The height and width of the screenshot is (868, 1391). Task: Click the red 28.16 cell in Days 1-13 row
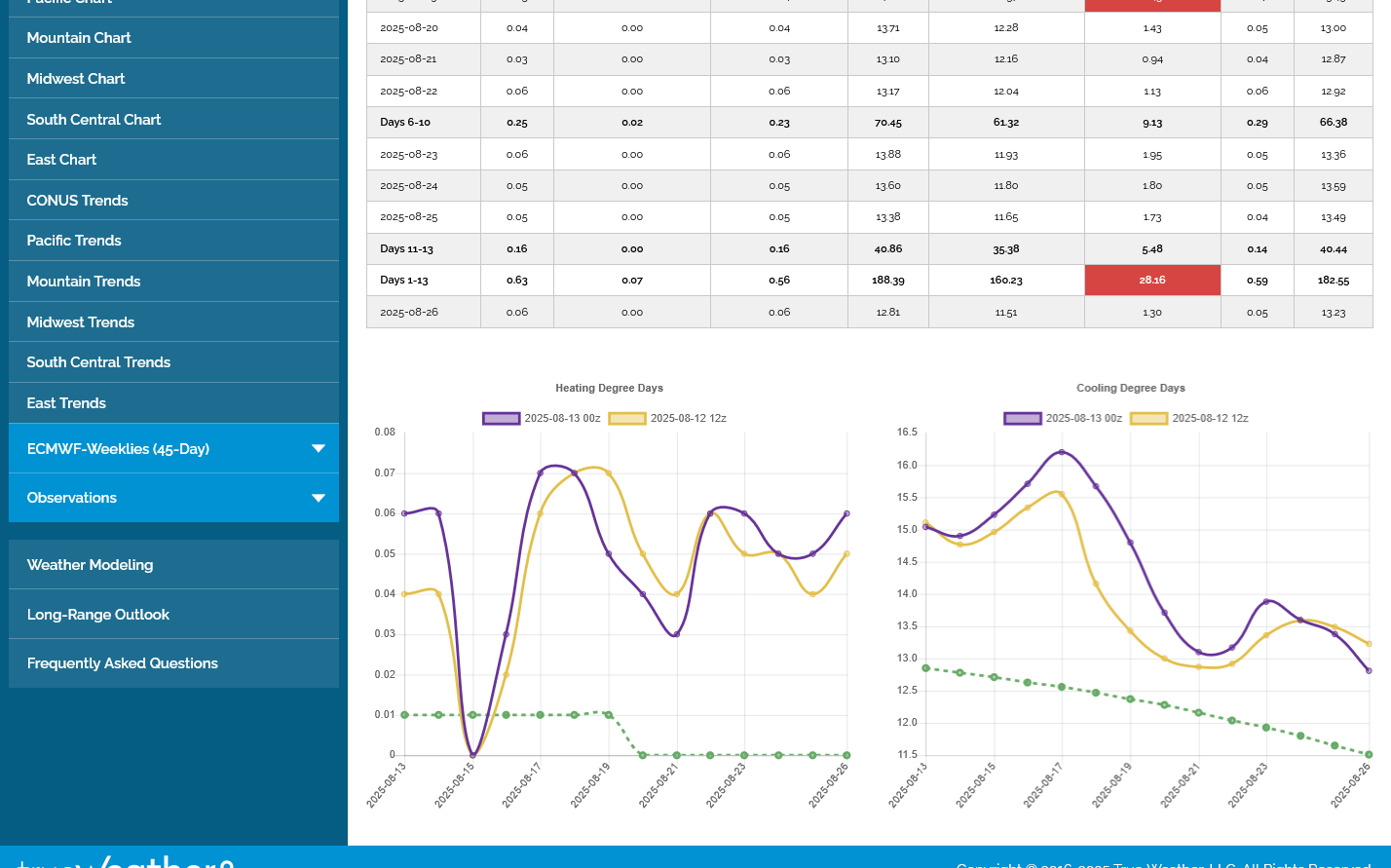[x=1152, y=280]
